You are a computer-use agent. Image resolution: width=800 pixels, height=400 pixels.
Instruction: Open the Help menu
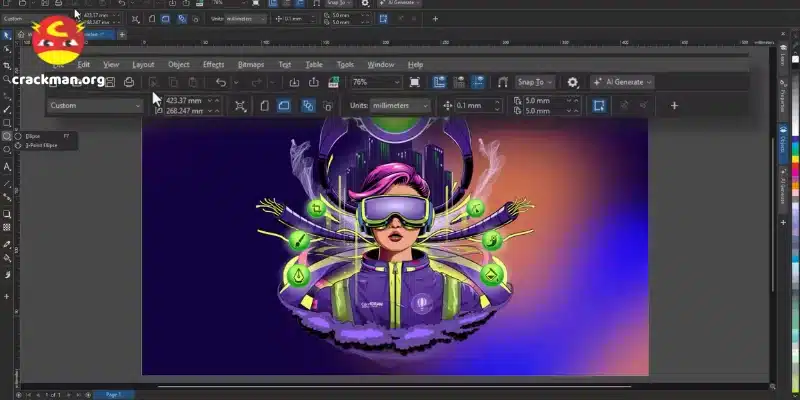coord(415,65)
